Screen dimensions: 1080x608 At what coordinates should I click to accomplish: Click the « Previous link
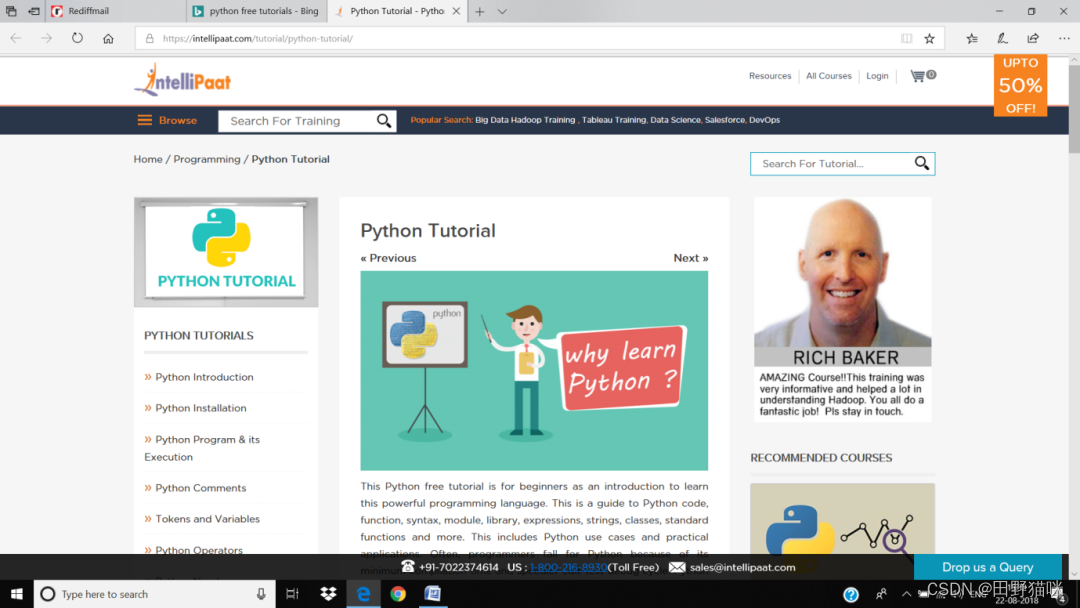388,258
